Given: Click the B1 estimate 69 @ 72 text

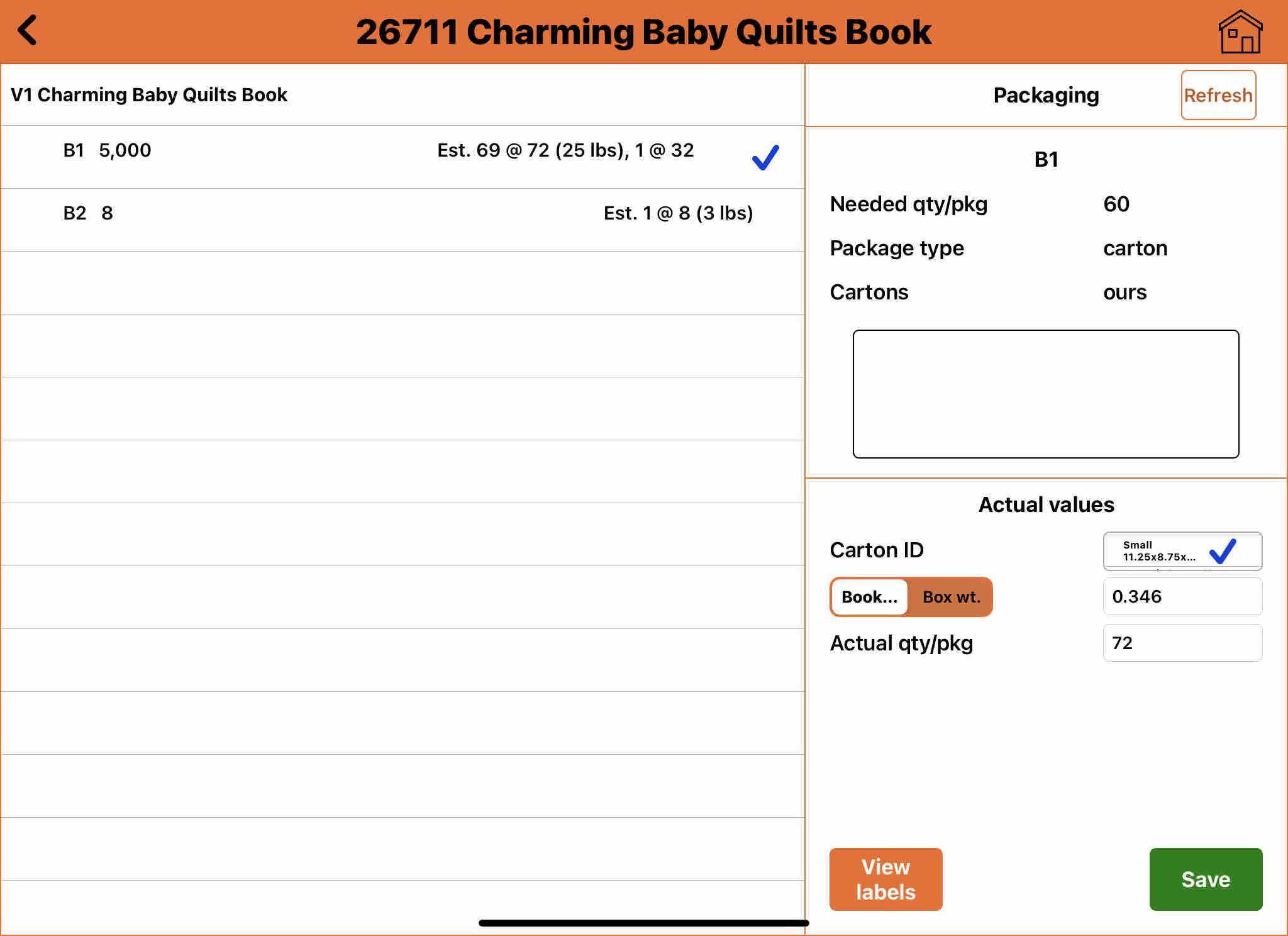Looking at the screenshot, I should coord(565,150).
